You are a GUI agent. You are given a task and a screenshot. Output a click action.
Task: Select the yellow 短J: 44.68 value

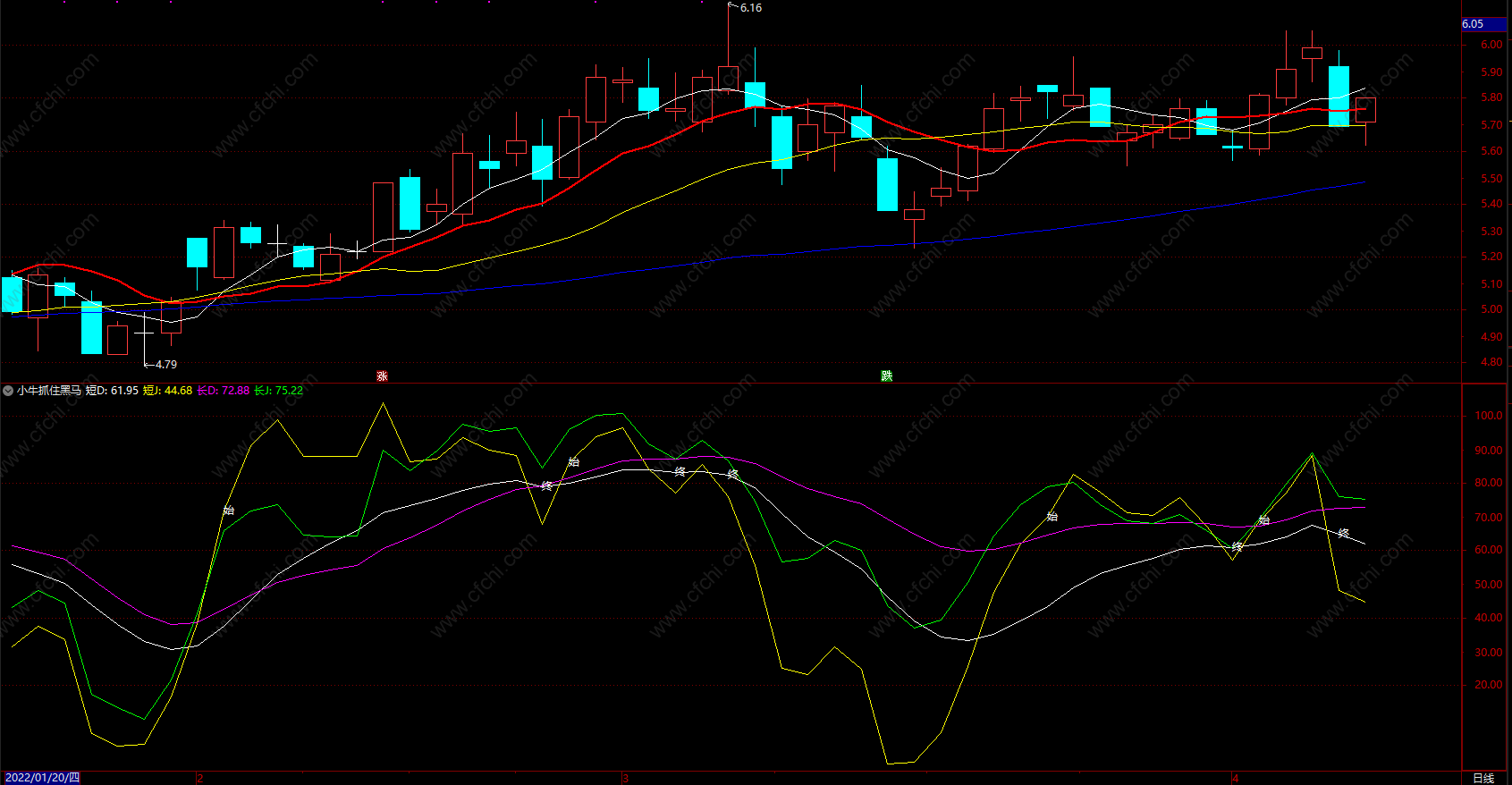[167, 391]
